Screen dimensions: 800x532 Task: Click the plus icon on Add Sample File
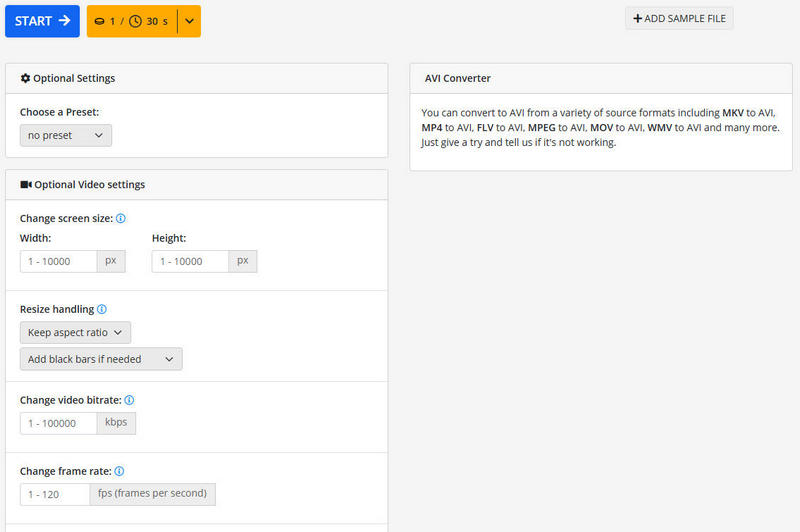point(638,18)
